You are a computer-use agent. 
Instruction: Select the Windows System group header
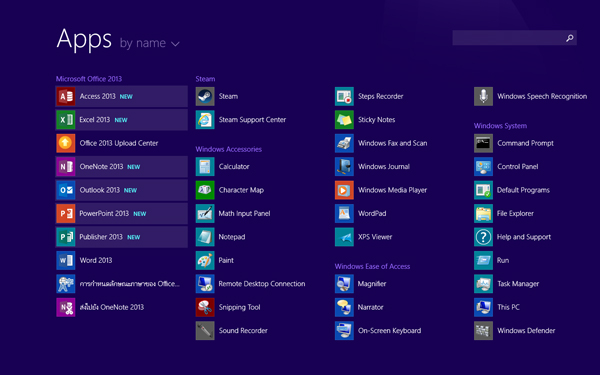[x=500, y=126]
